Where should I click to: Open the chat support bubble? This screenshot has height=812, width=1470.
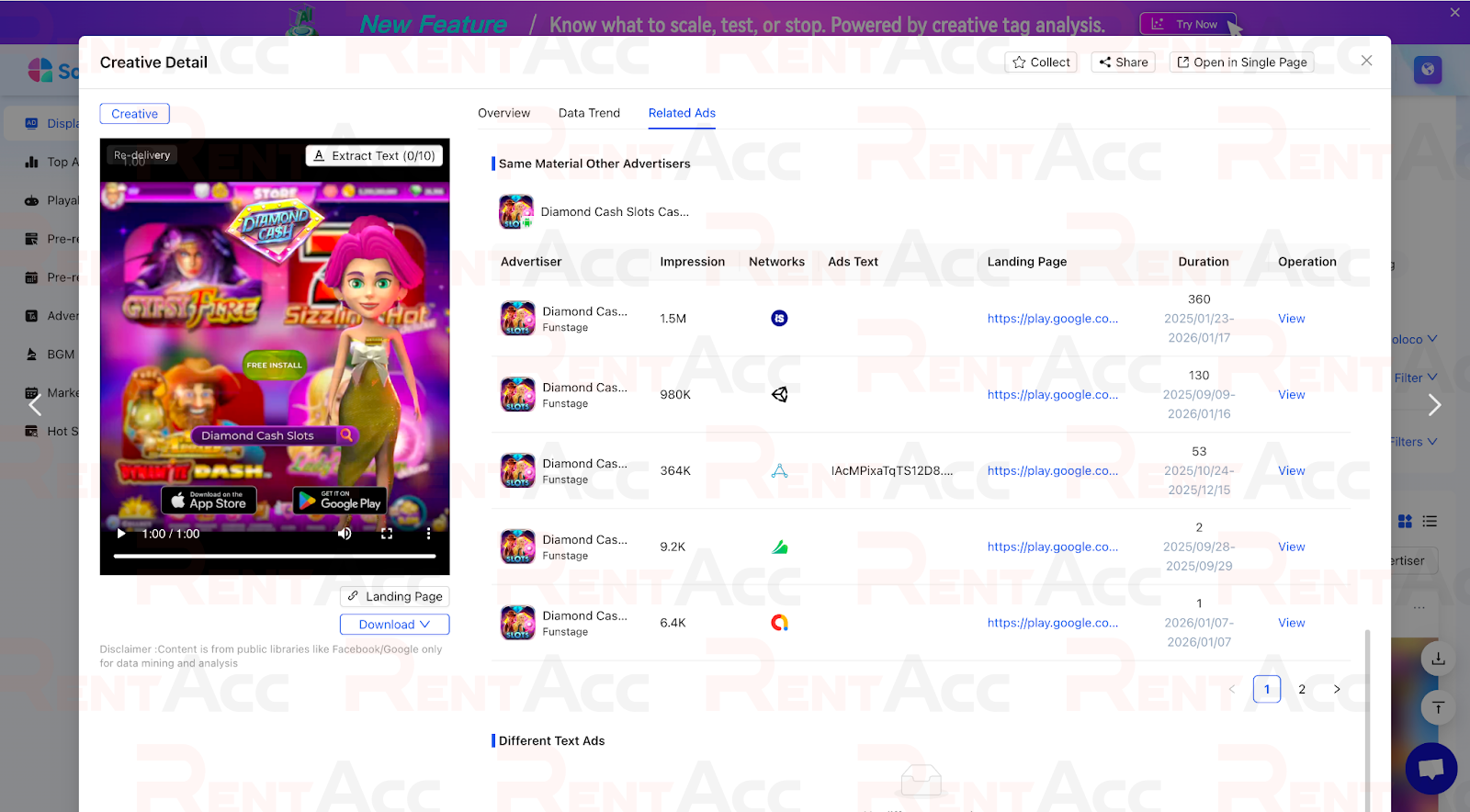[1430, 768]
